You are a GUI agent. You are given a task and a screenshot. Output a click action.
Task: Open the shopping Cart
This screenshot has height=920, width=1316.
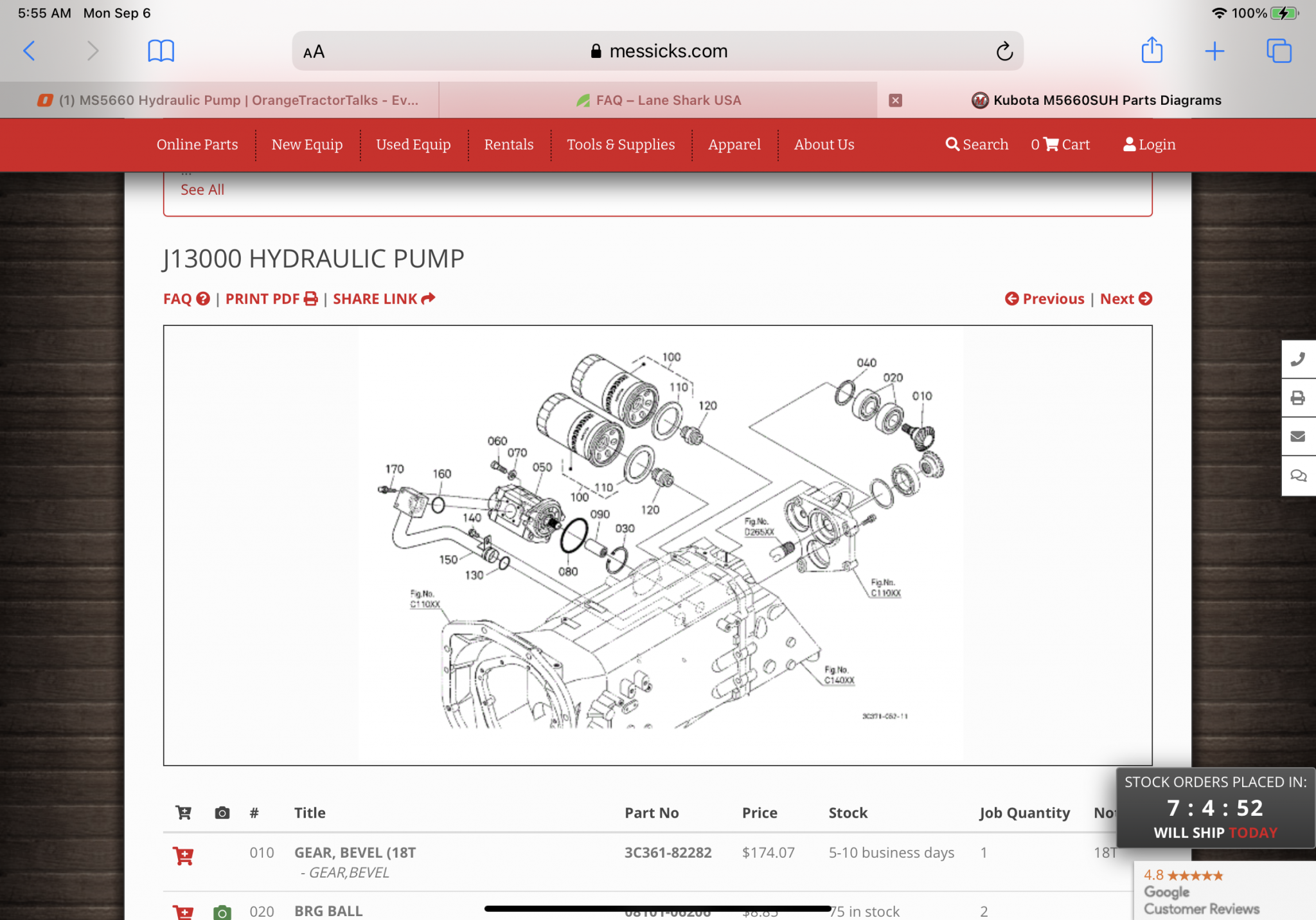(x=1061, y=145)
